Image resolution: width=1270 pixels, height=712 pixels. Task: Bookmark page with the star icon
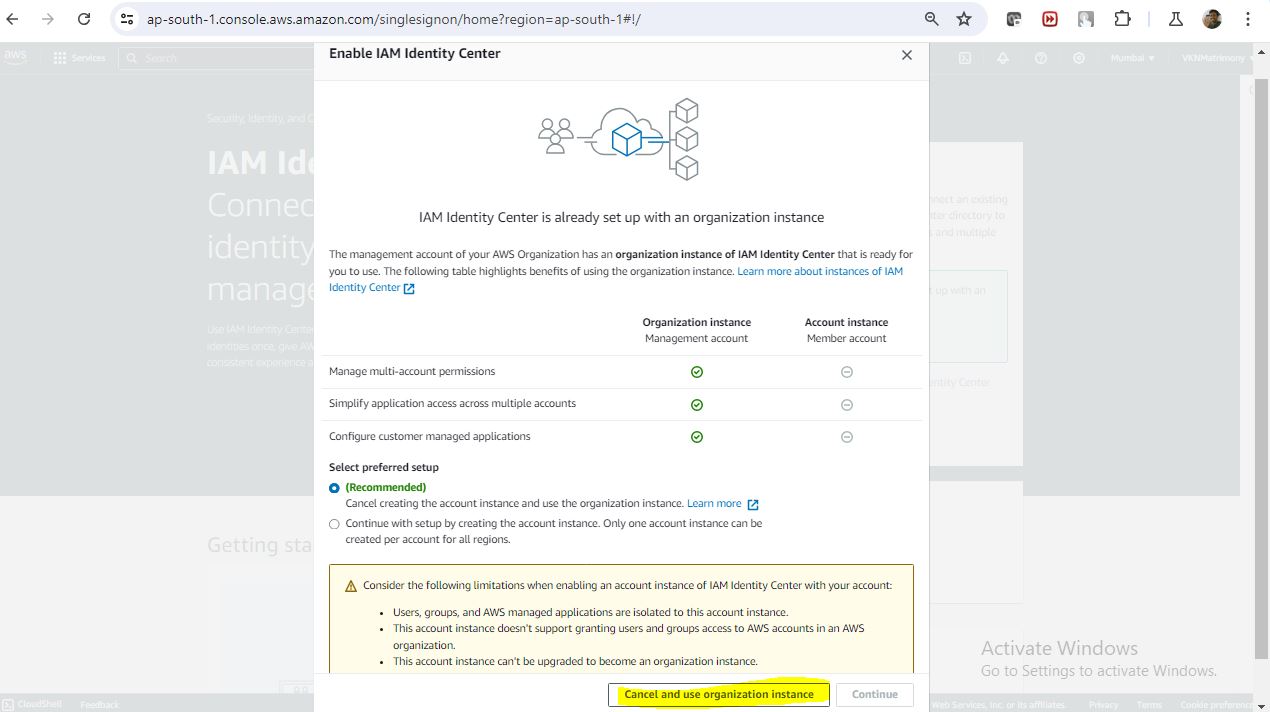(x=963, y=19)
